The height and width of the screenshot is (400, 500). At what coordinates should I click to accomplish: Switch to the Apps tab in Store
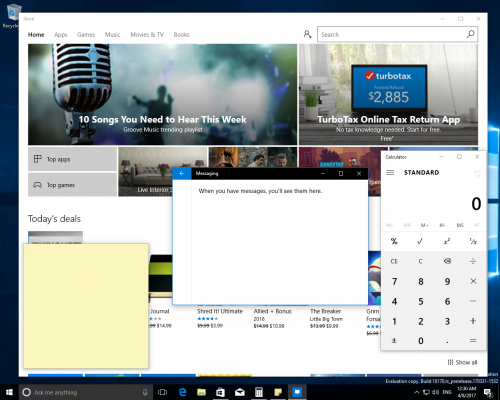coord(61,35)
